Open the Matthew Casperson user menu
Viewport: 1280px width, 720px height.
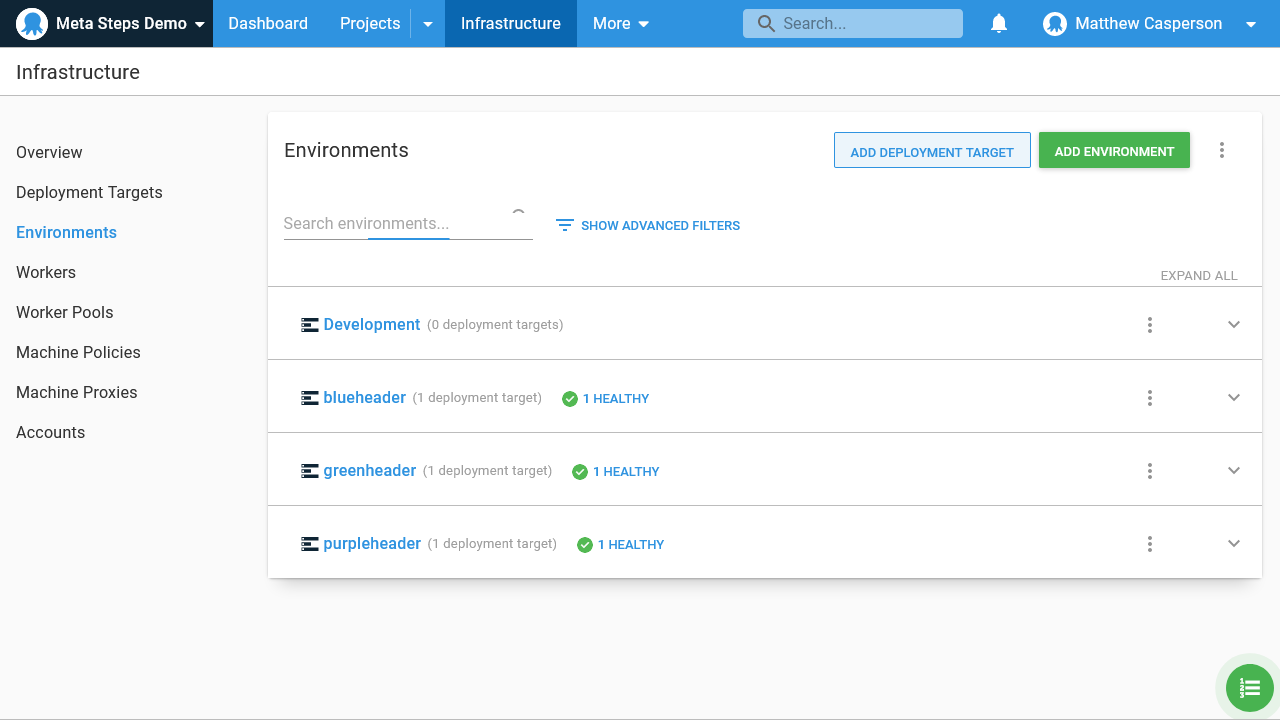(x=1148, y=24)
